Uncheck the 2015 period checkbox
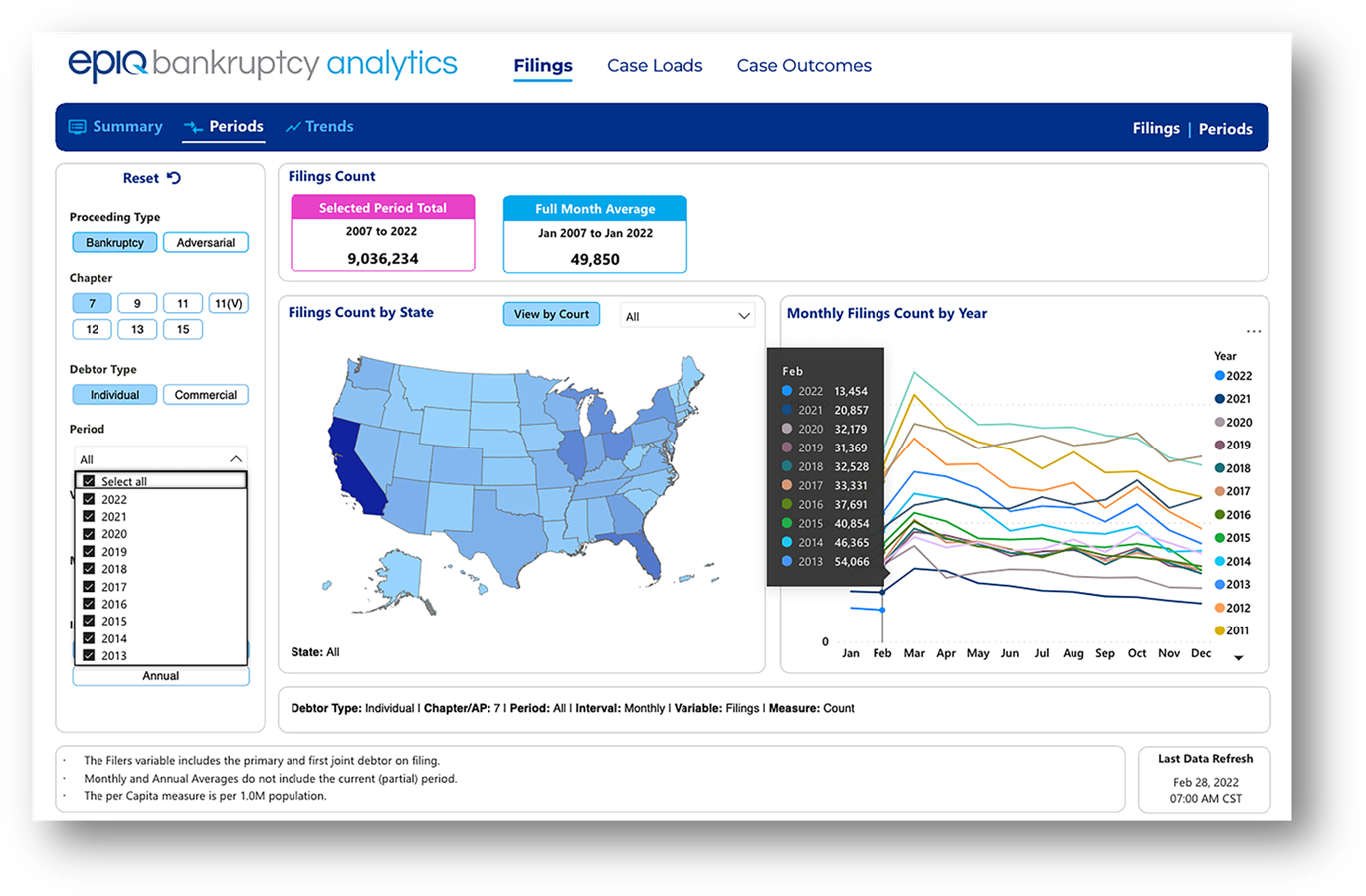1366x896 pixels. 89,621
